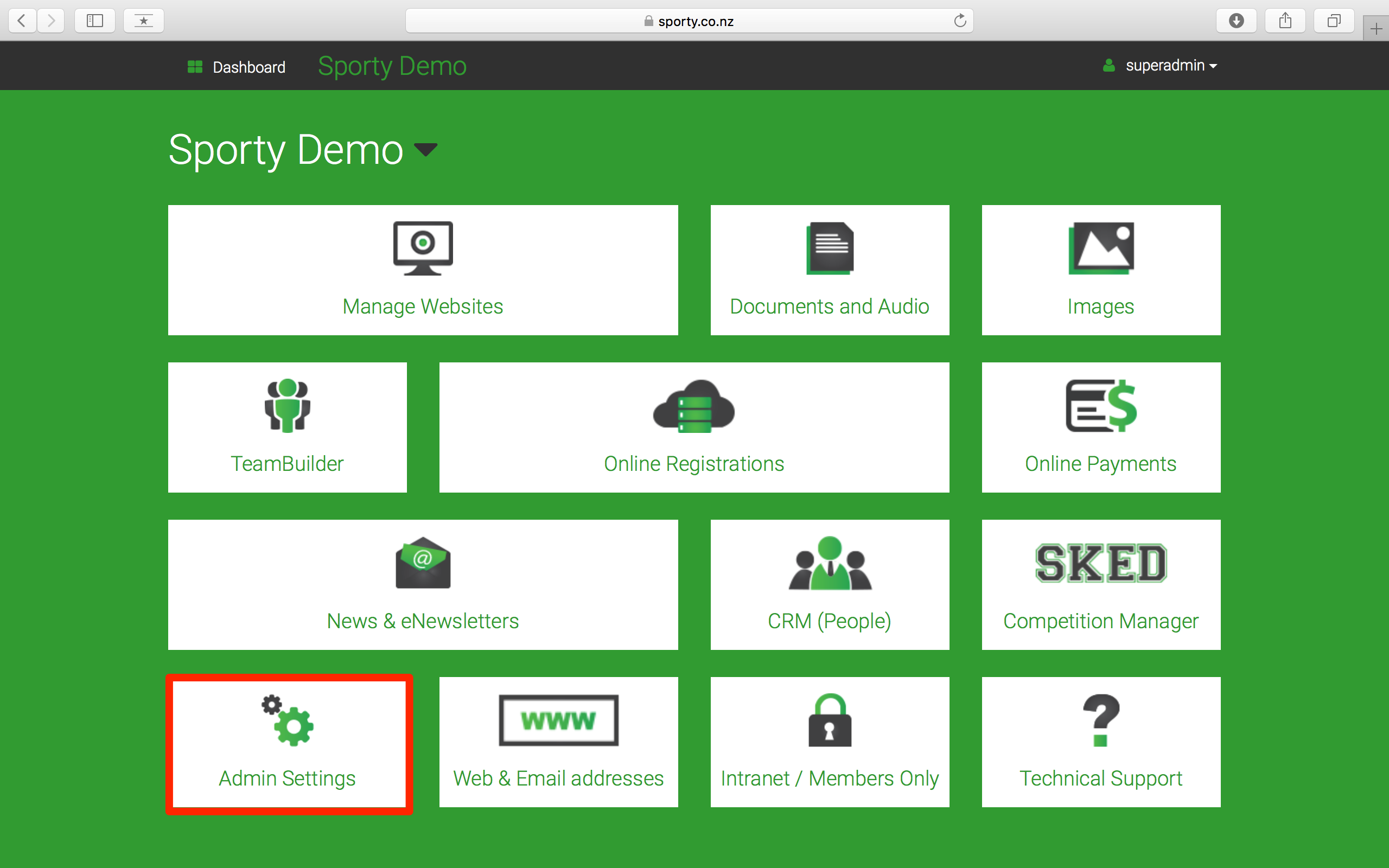Click the Images picture icon
1389x868 pixels.
pyautogui.click(x=1101, y=248)
